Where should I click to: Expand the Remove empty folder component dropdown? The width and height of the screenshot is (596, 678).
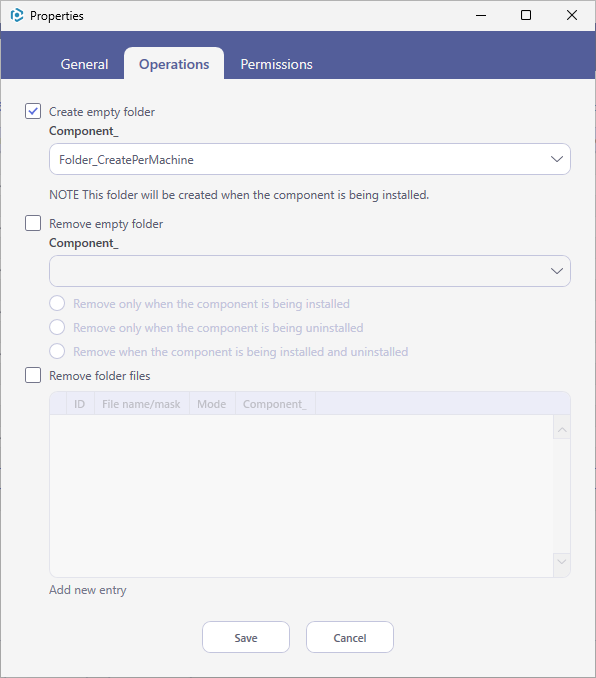[x=310, y=271]
